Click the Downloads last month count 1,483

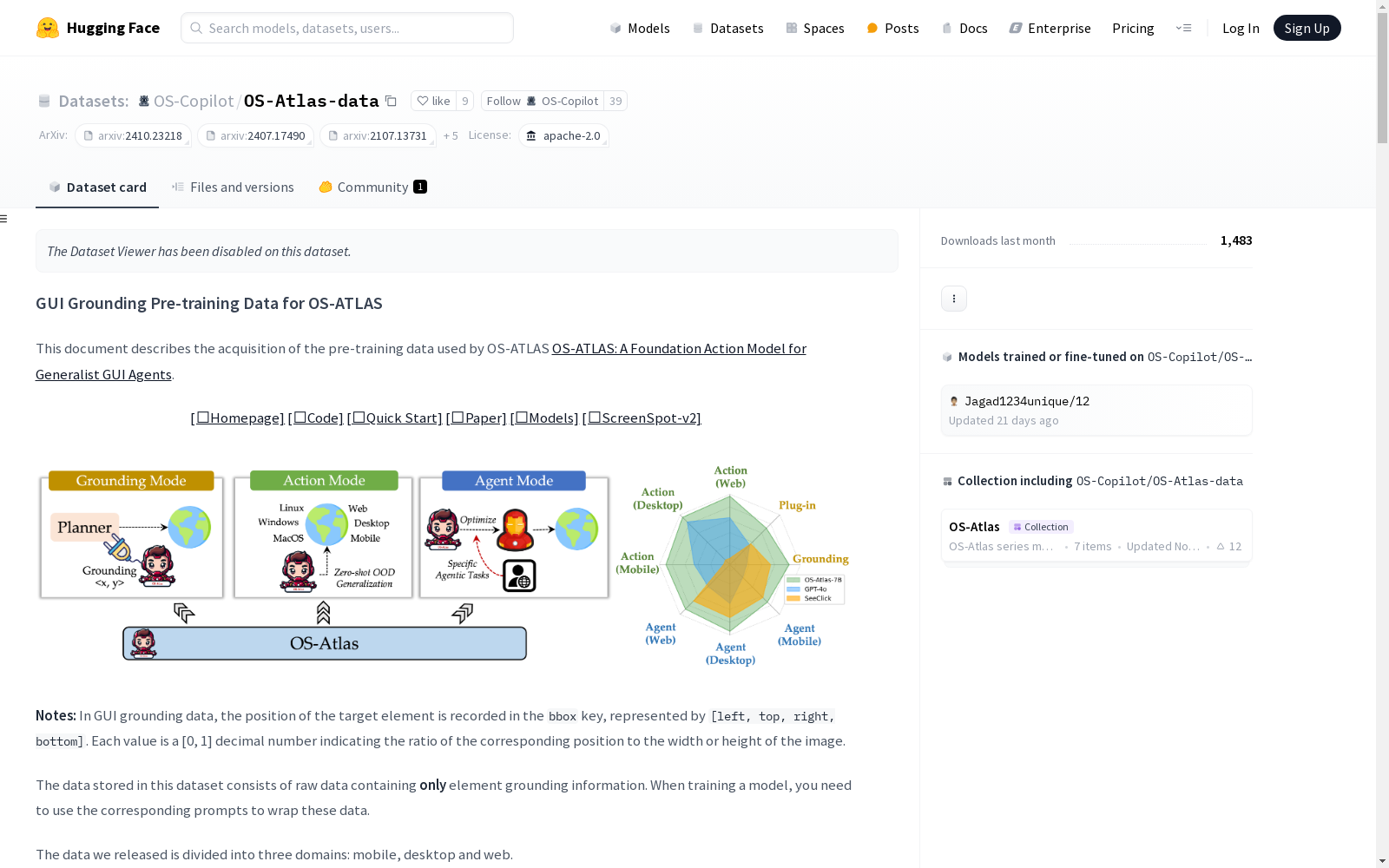1236,241
